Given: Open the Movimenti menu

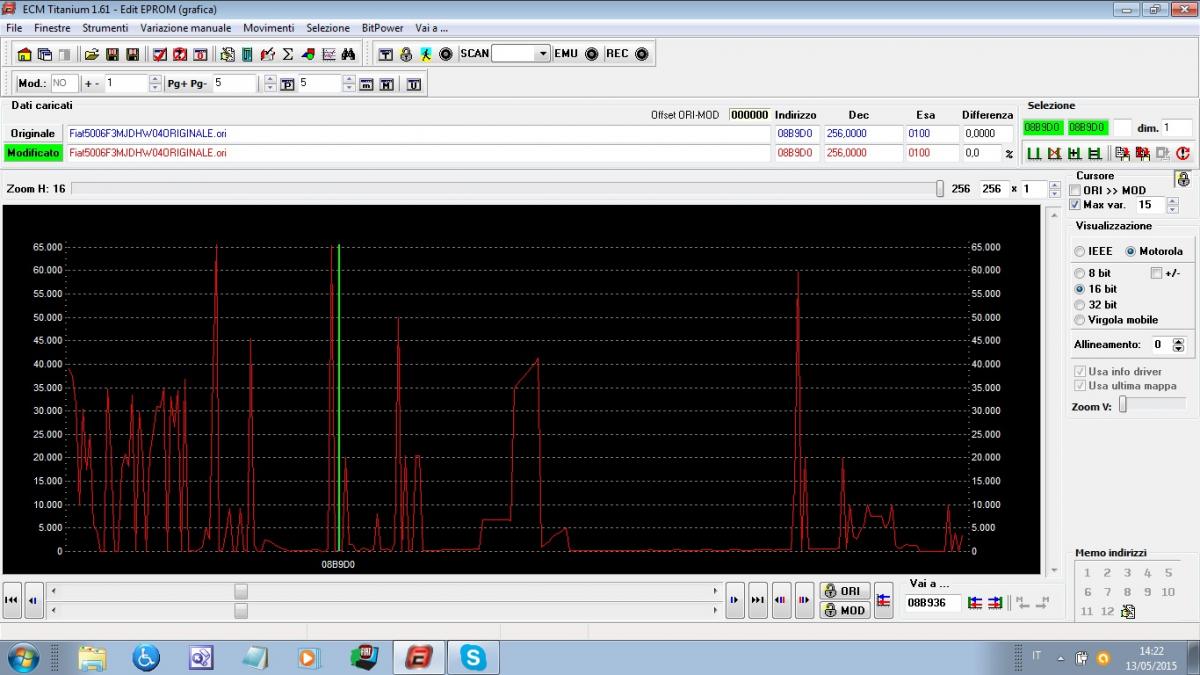Looking at the screenshot, I should [x=268, y=28].
